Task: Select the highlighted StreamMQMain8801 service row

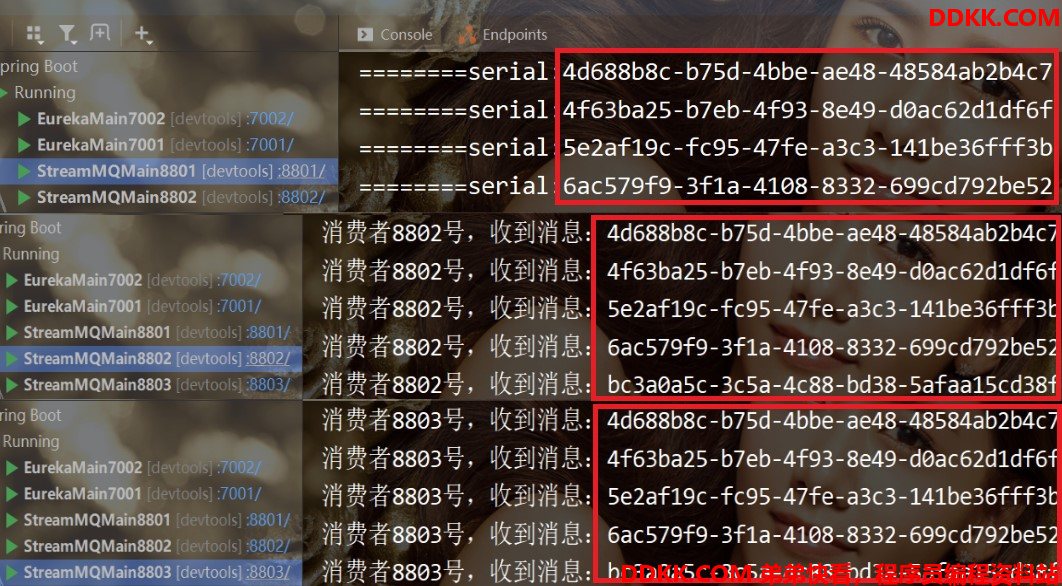Action: tap(169, 171)
